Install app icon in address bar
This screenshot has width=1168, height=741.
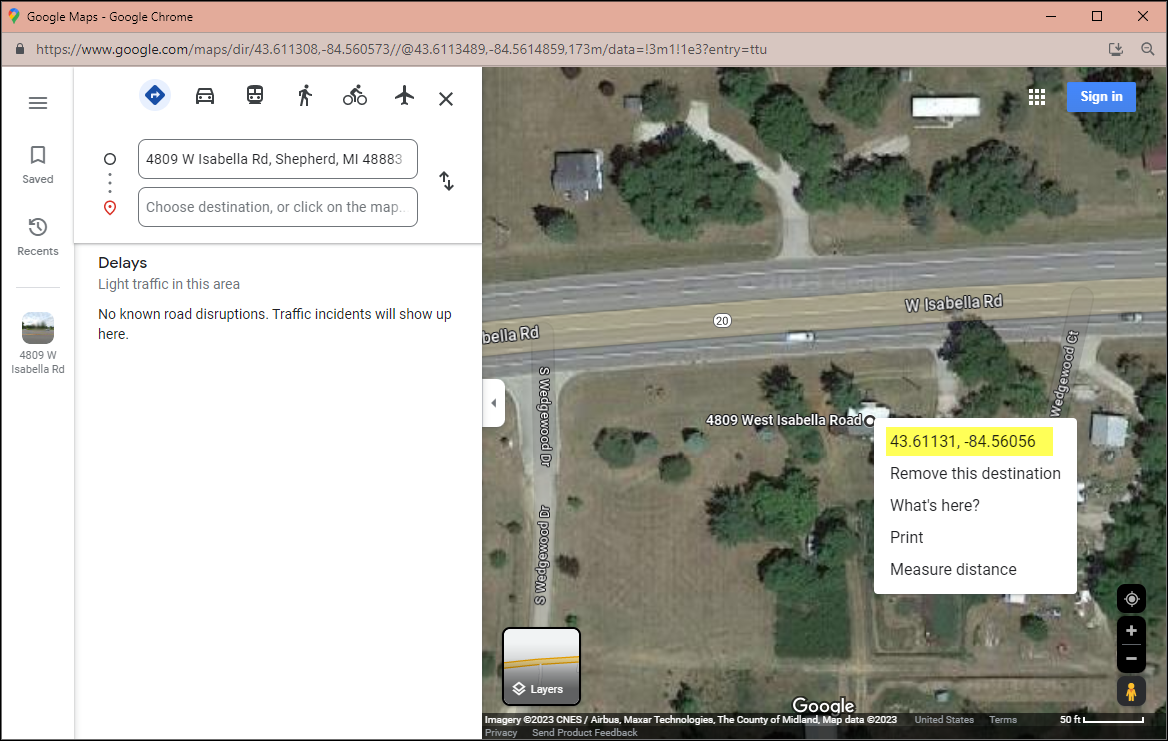tap(1115, 49)
